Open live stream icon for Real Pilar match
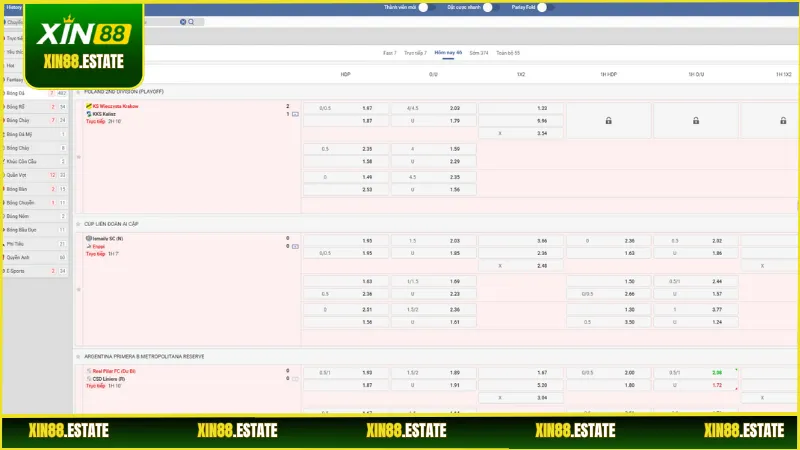Image resolution: width=800 pixels, height=450 pixels. point(295,379)
